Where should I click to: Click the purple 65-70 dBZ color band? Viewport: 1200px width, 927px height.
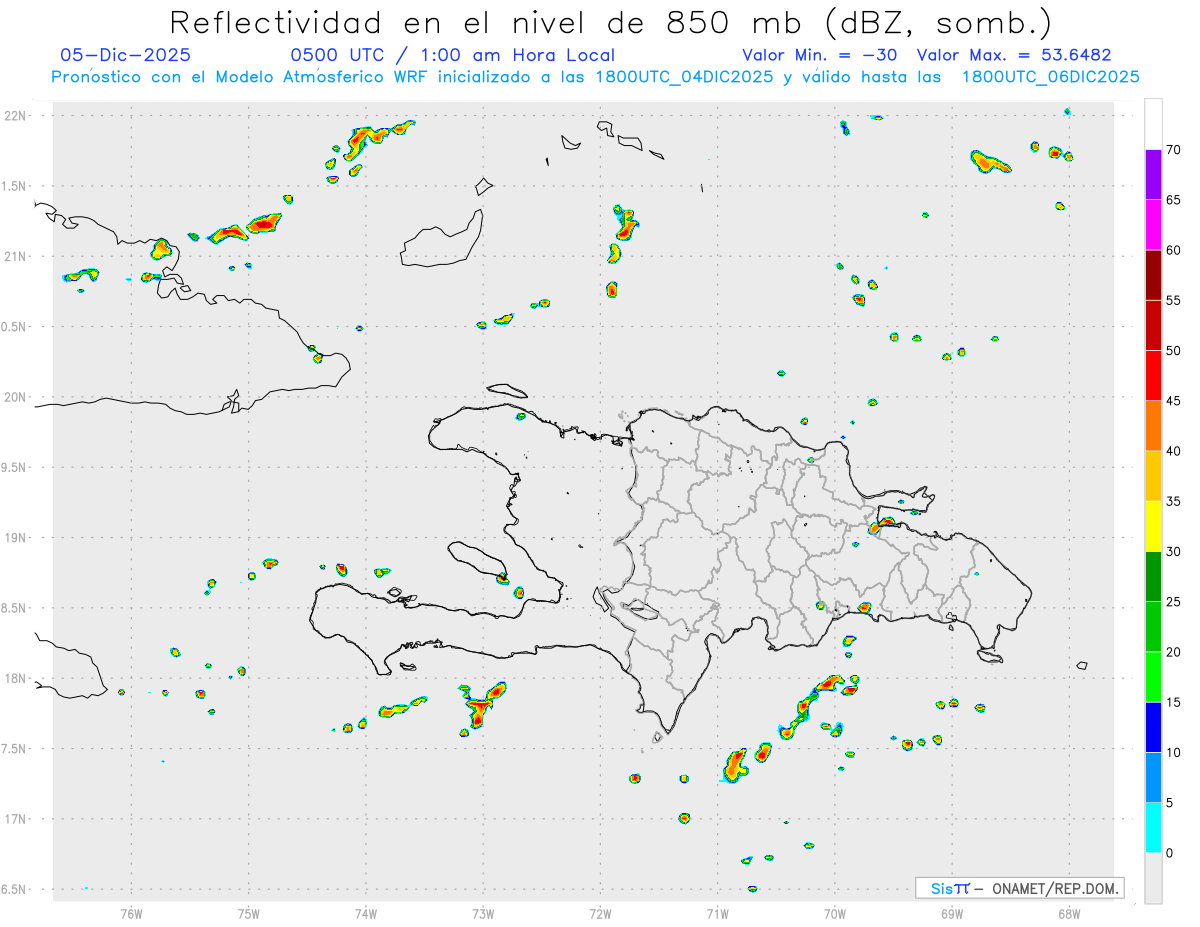[x=1153, y=174]
